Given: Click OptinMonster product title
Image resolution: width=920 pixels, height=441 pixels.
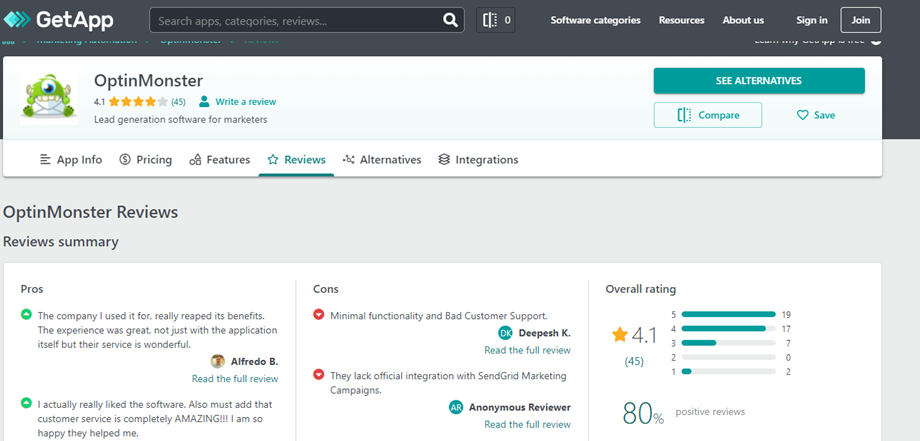Looking at the screenshot, I should [148, 81].
